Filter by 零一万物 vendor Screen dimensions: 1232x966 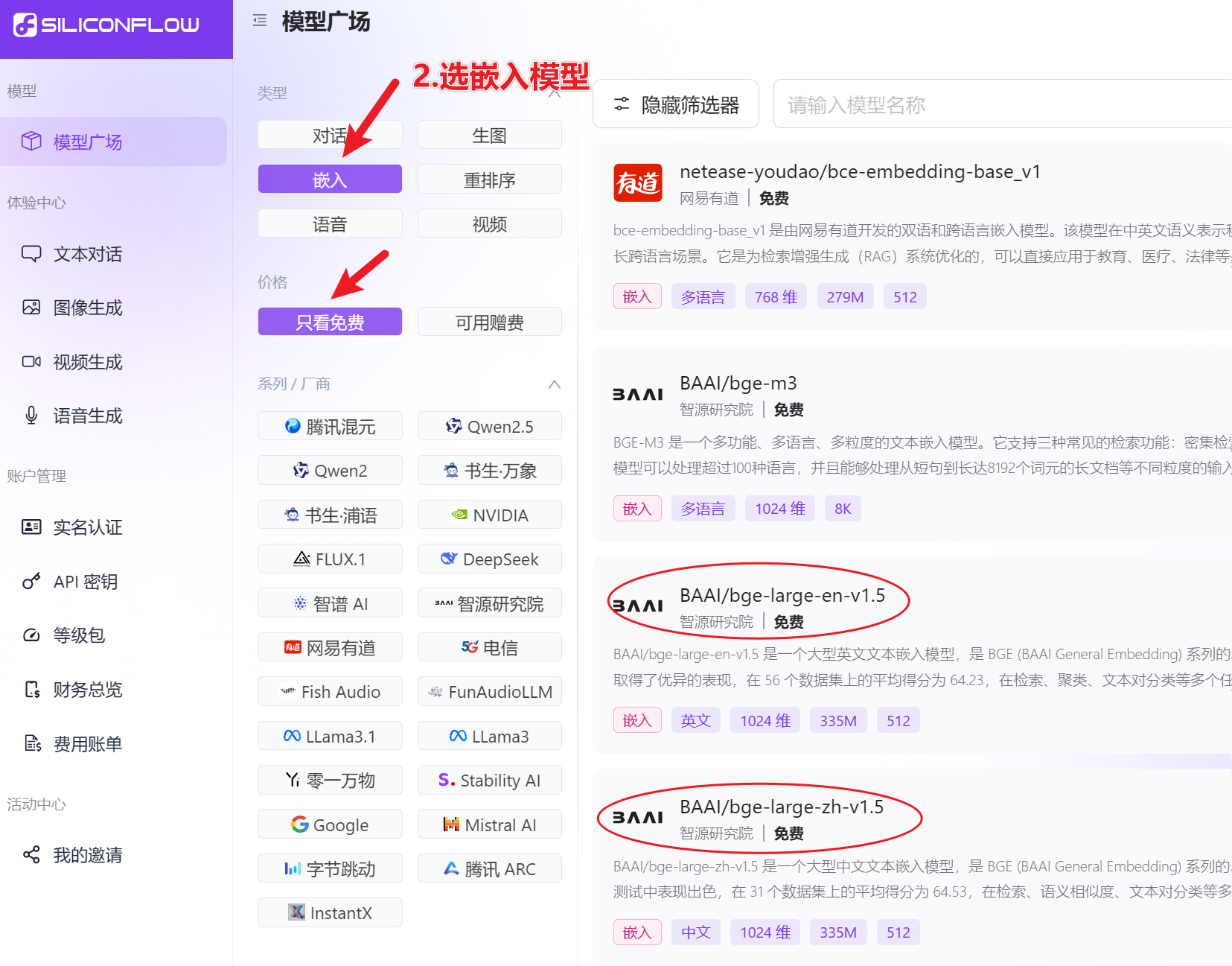[x=330, y=780]
